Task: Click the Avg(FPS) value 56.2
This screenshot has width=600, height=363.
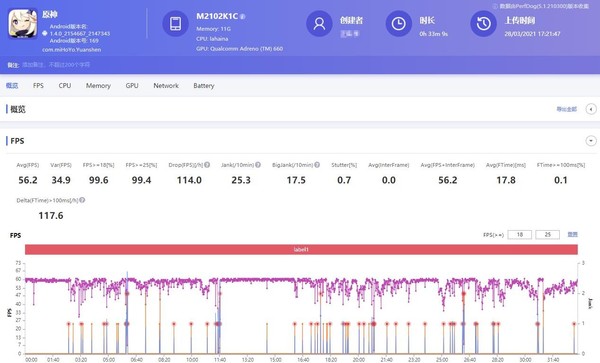Action: [28, 180]
